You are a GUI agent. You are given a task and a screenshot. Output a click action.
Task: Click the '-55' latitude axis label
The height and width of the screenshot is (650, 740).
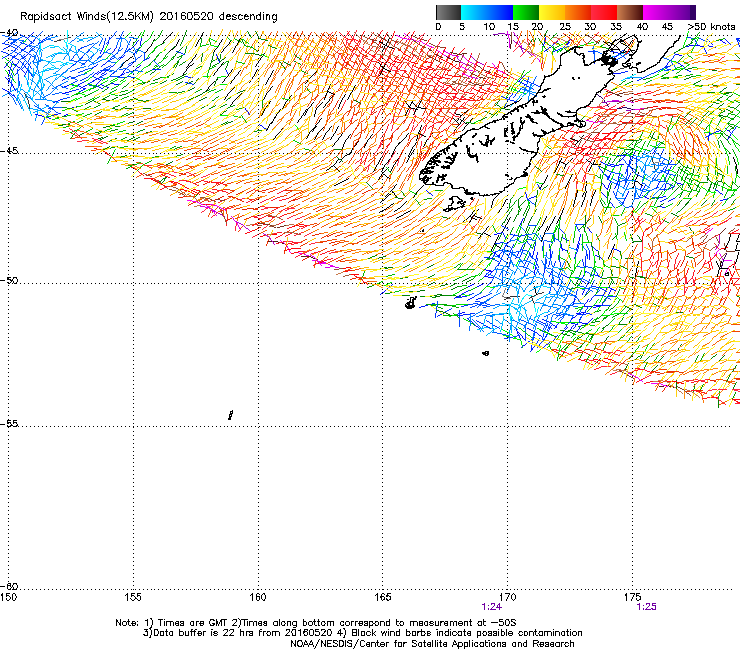(x=9, y=424)
